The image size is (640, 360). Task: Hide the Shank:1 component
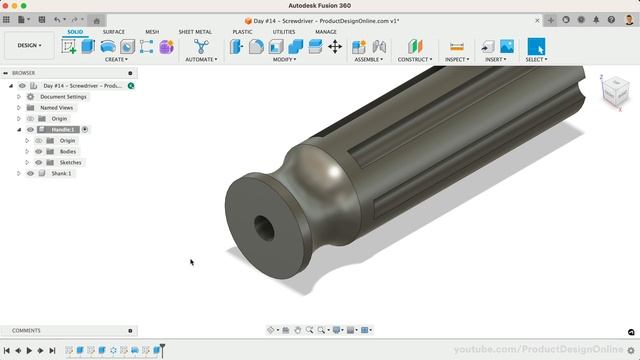click(30, 173)
